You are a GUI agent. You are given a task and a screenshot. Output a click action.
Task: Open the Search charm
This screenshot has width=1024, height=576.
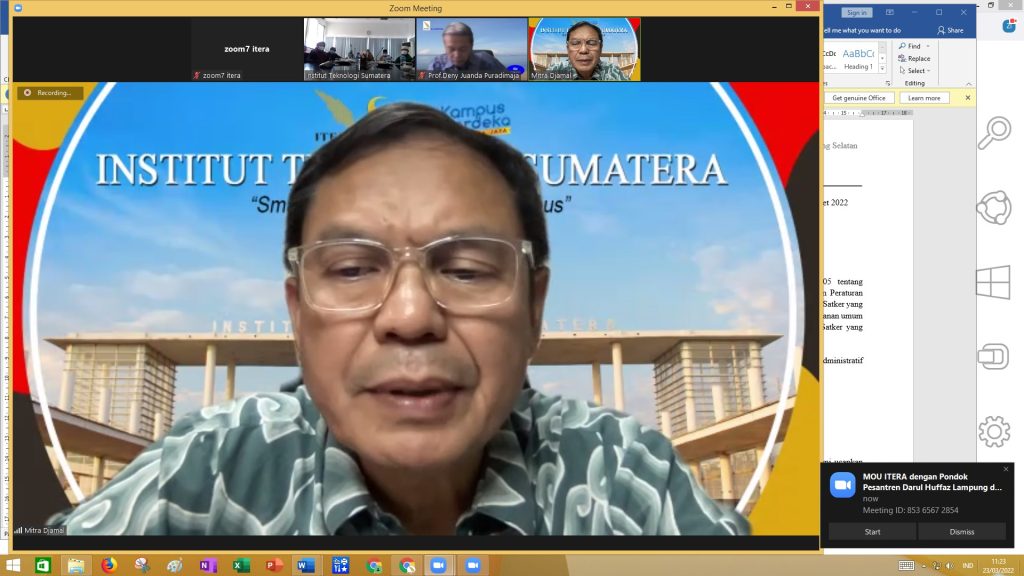(994, 133)
